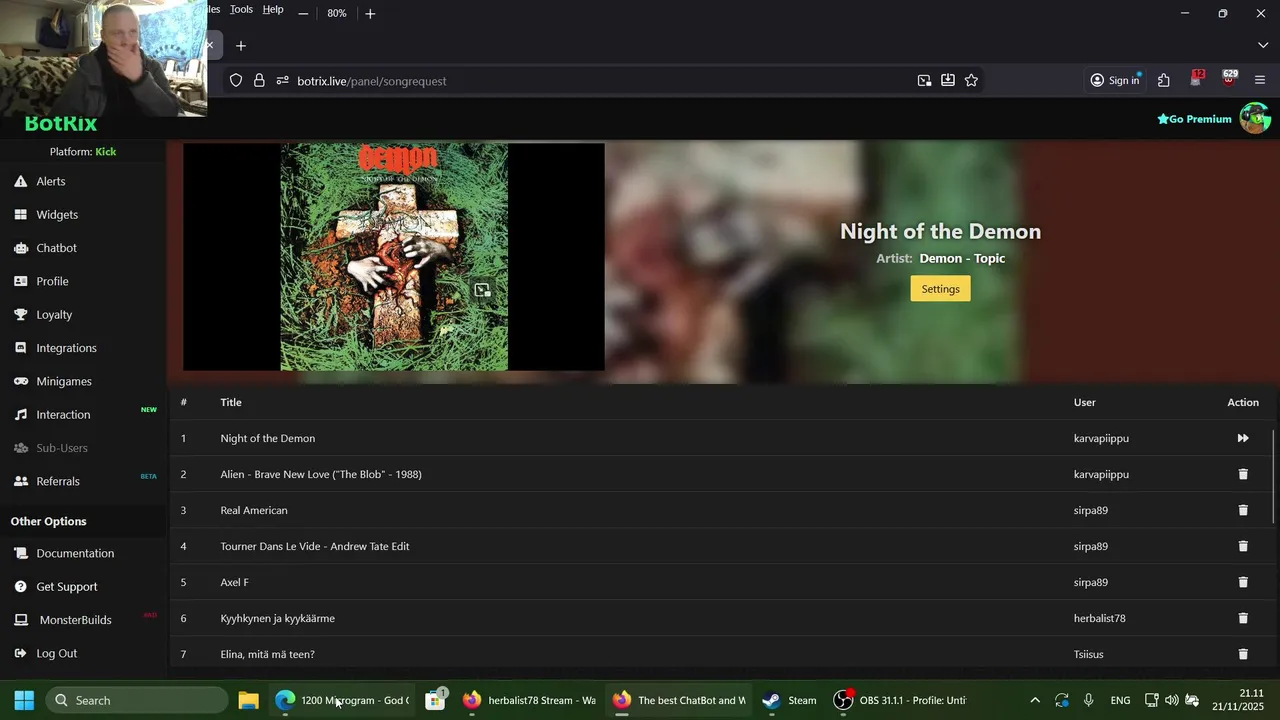
Task: Click Real American song title
Action: (x=254, y=510)
